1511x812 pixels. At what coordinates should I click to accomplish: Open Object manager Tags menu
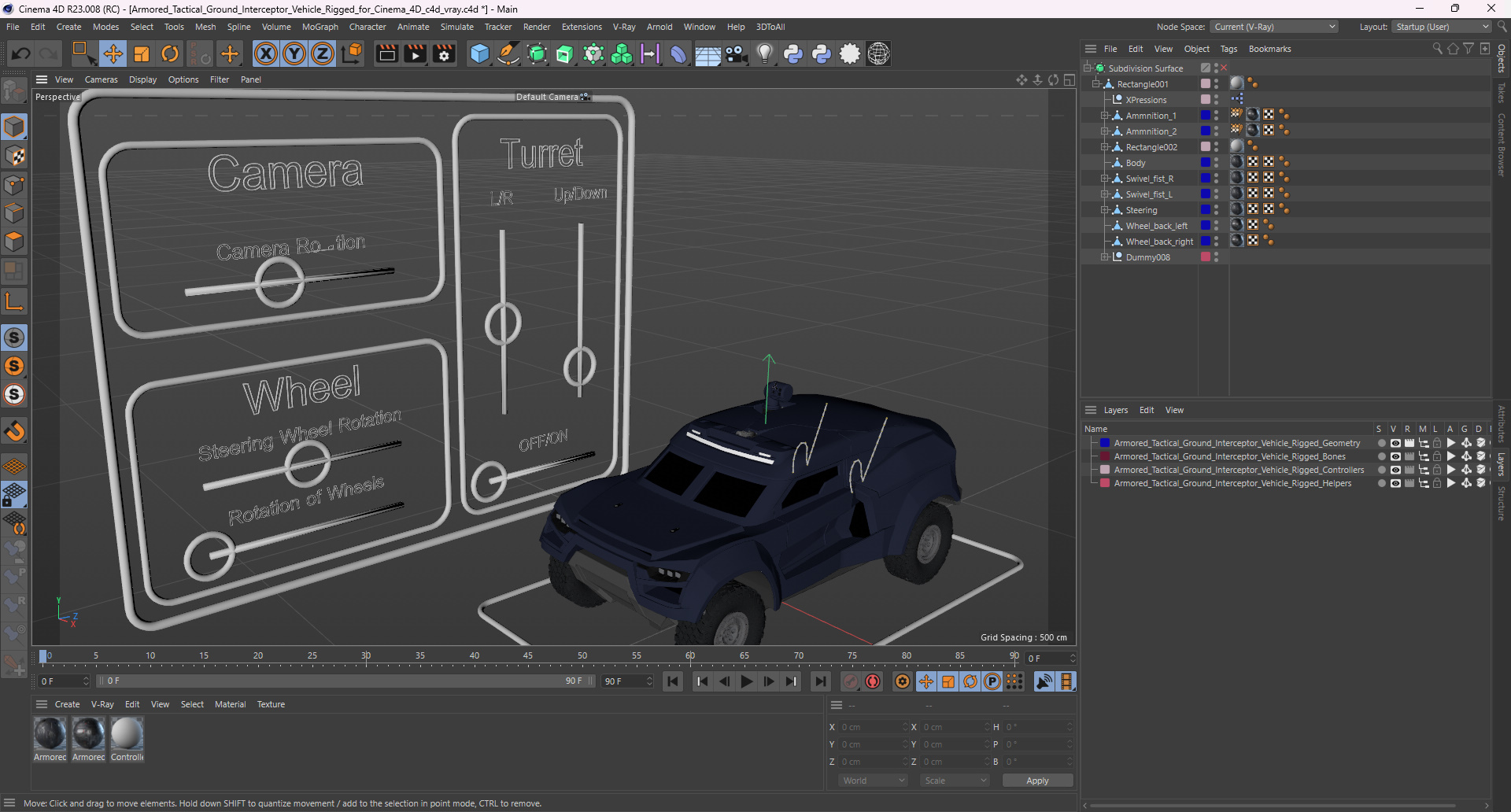pyautogui.click(x=1228, y=49)
